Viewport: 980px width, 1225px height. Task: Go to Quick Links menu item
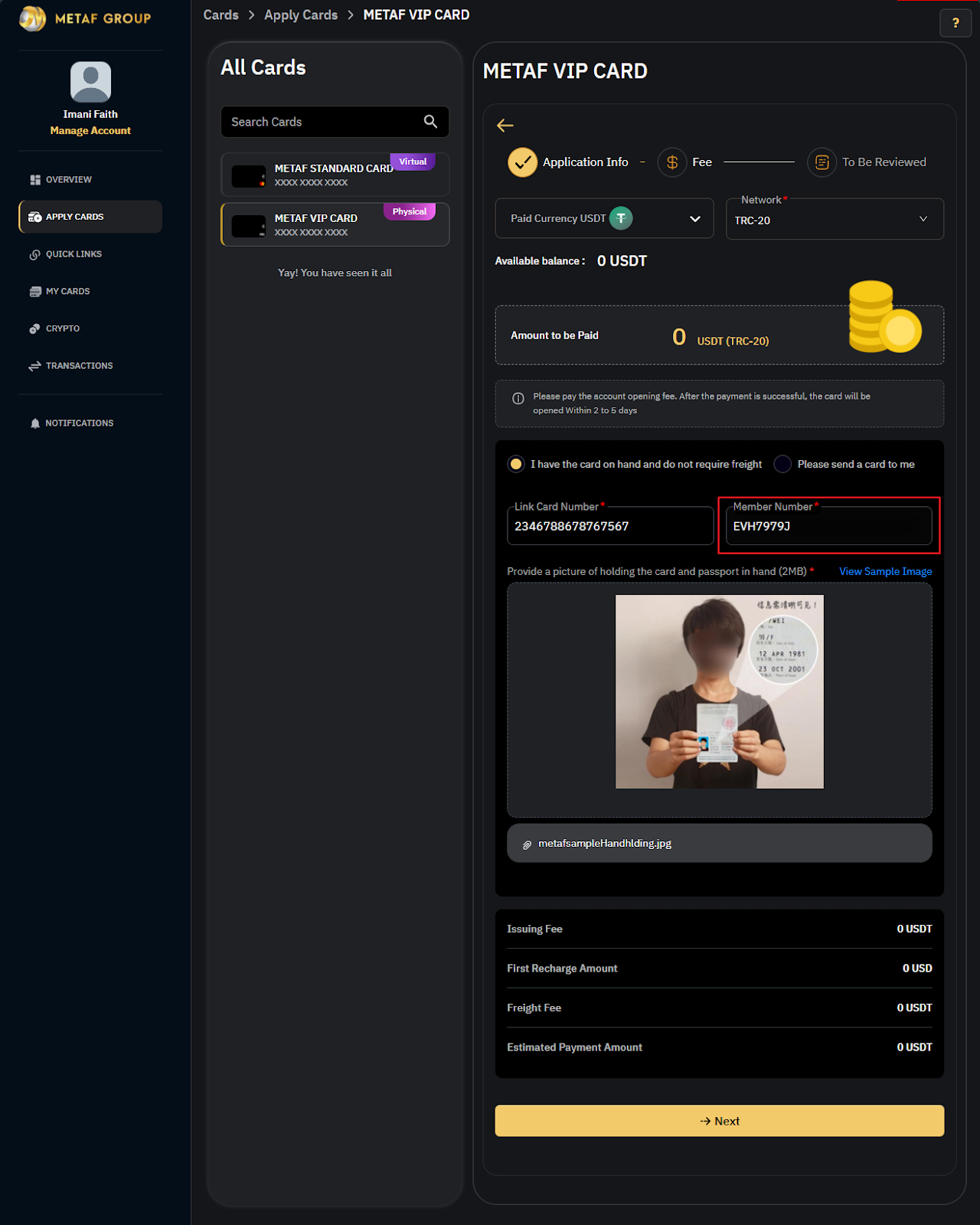coord(90,254)
